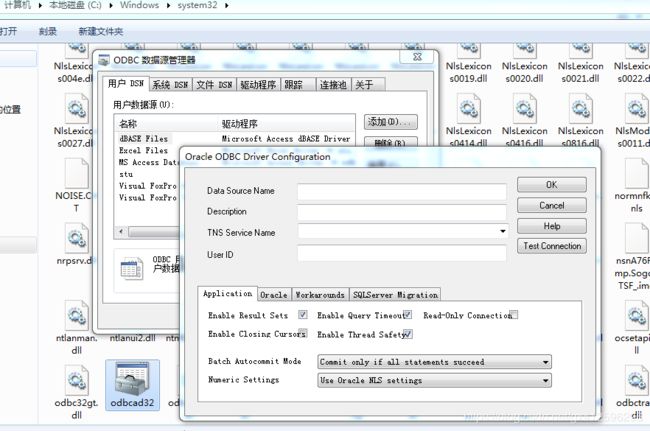Open the 连接池 tab
This screenshot has width=650, height=431.
coord(333,85)
